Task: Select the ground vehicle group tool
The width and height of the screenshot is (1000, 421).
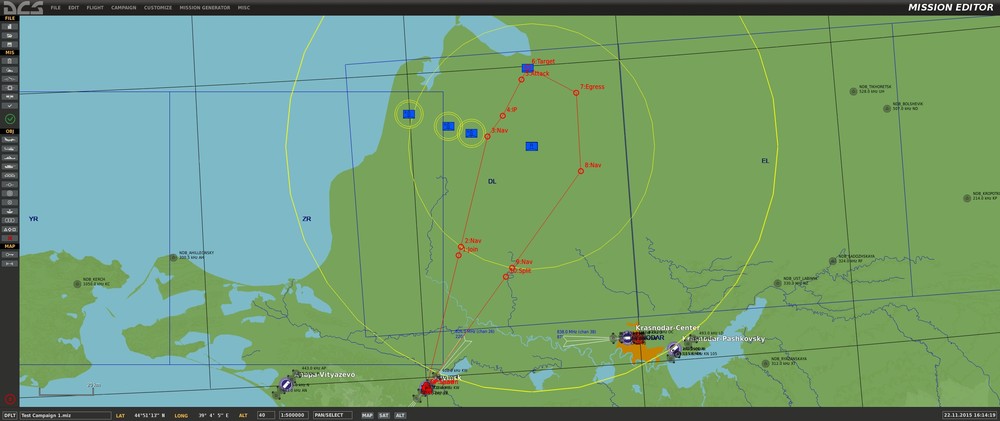Action: [x=10, y=166]
